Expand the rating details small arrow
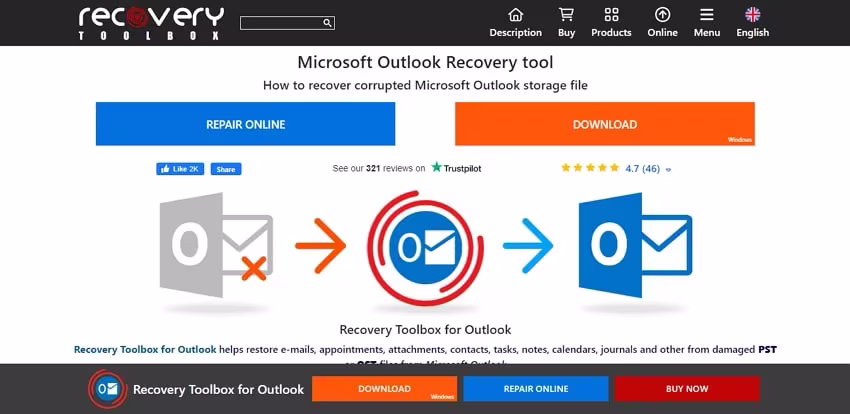This screenshot has height=414, width=850. (x=668, y=170)
